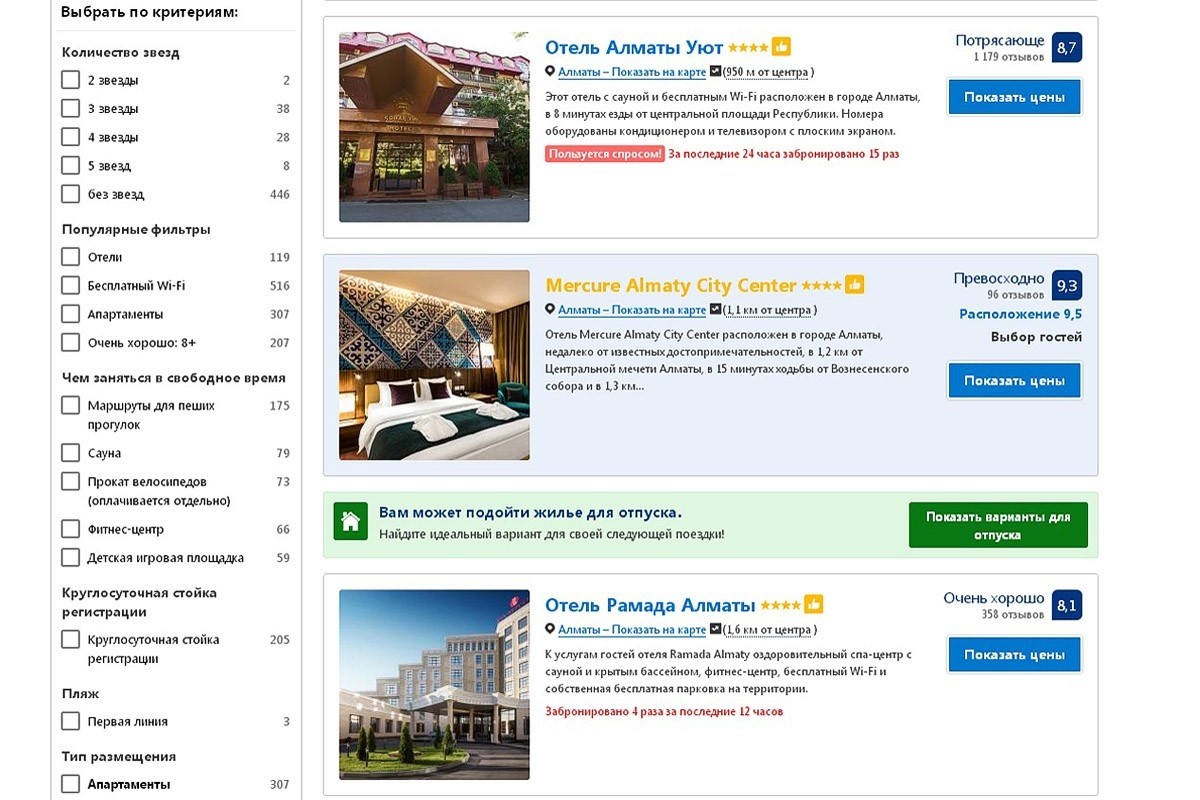Enable the 'Первая линия' beach checkbox

[70, 721]
